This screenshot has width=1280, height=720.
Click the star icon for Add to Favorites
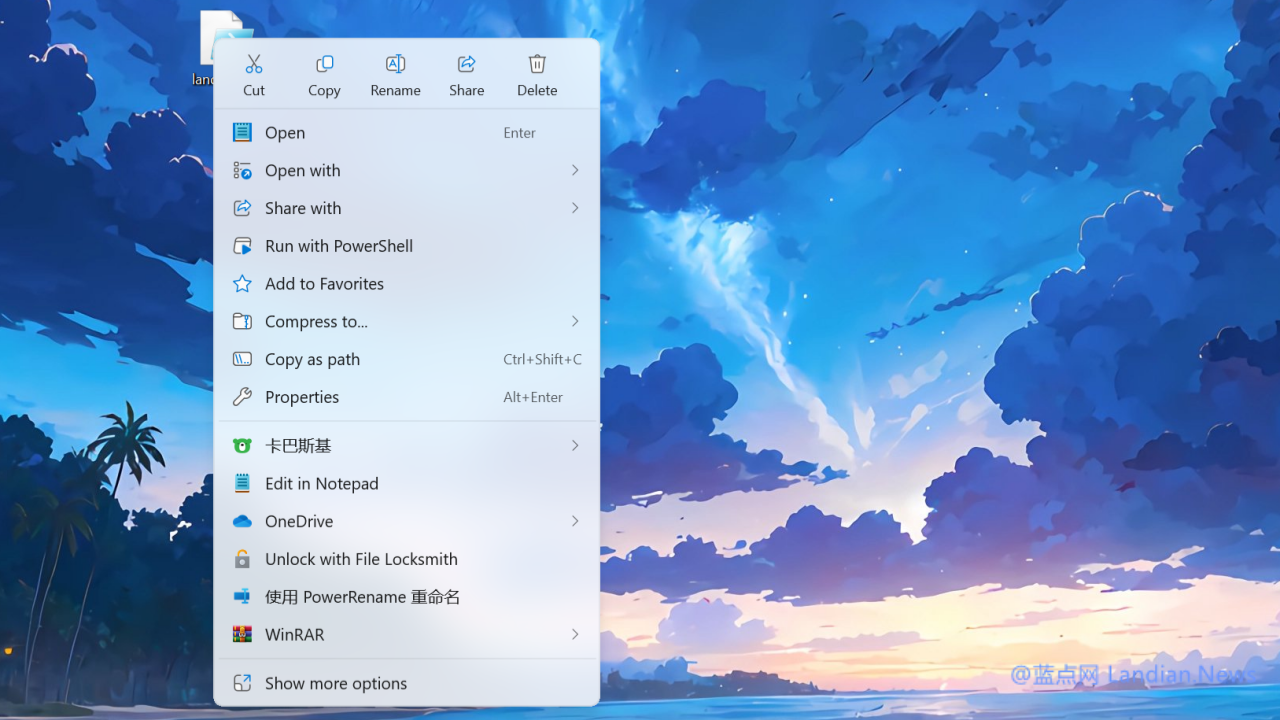tap(242, 284)
